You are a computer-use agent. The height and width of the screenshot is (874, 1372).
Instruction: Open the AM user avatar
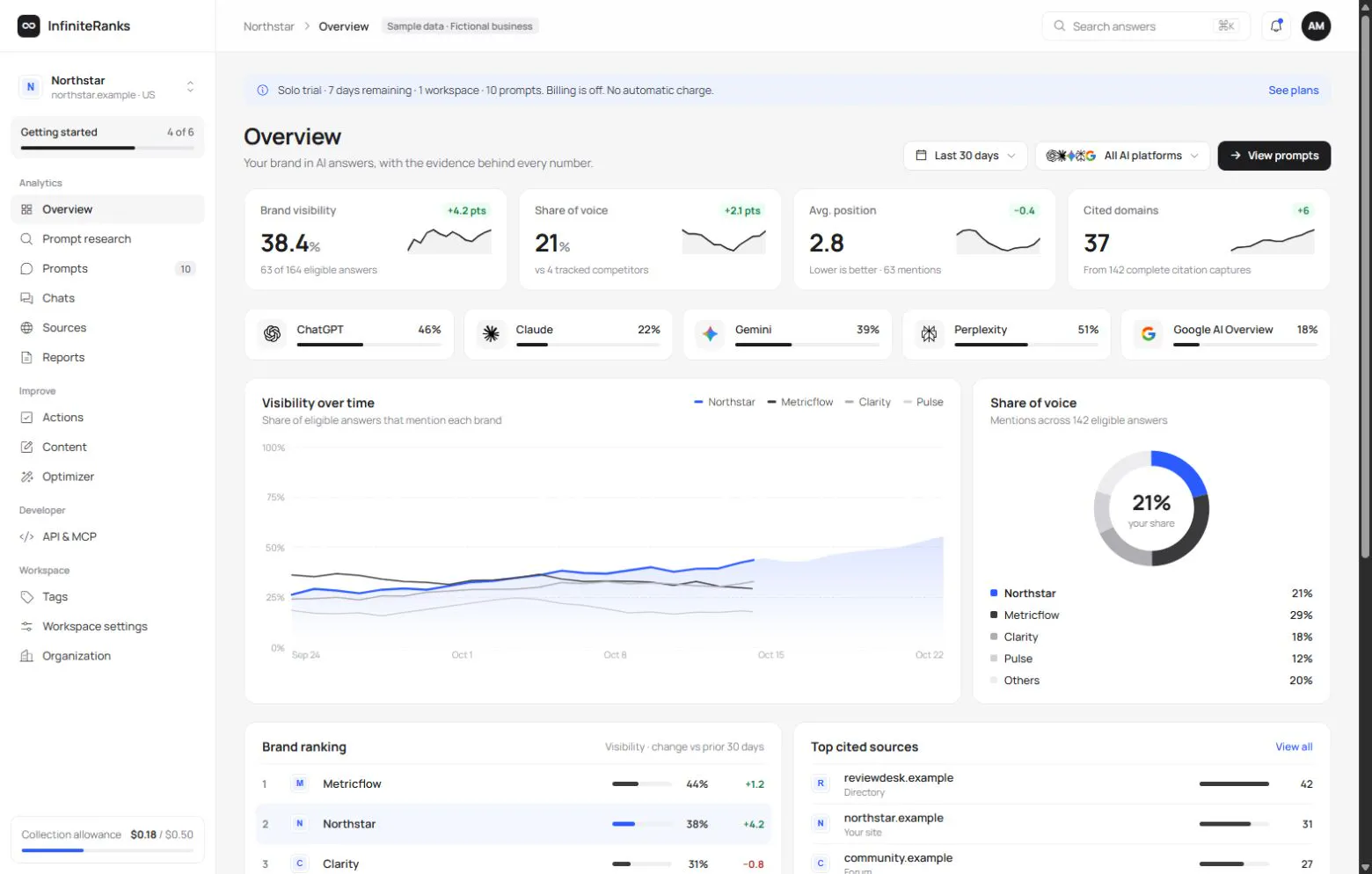[x=1316, y=26]
